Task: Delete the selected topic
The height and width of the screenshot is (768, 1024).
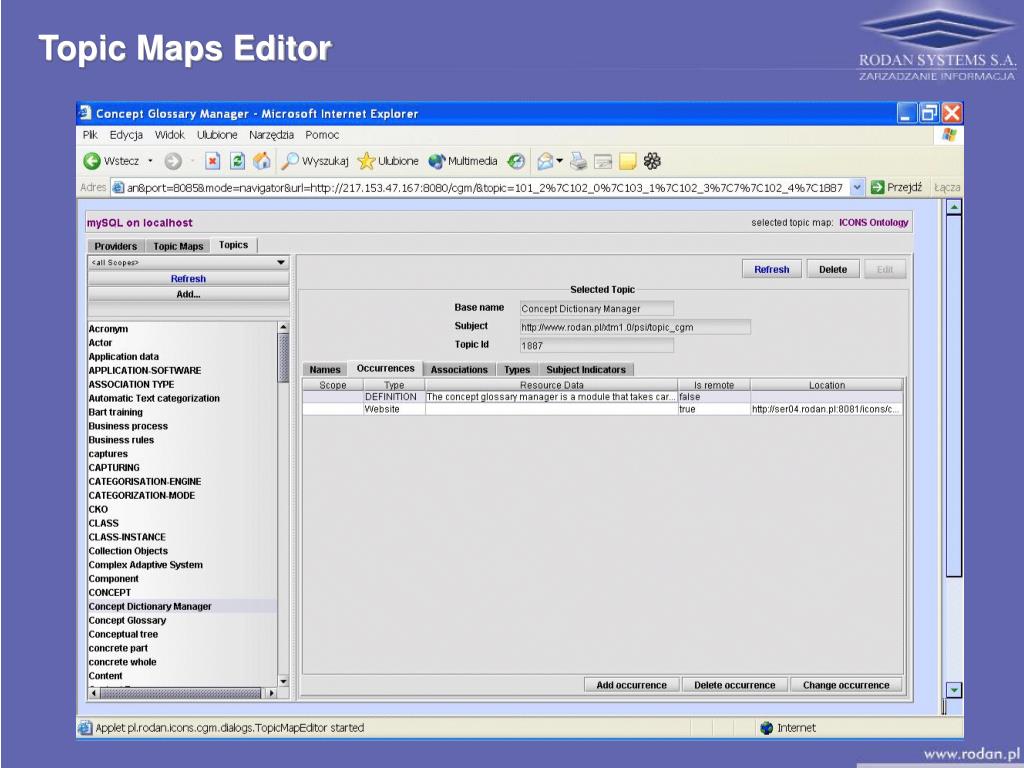Action: click(833, 269)
